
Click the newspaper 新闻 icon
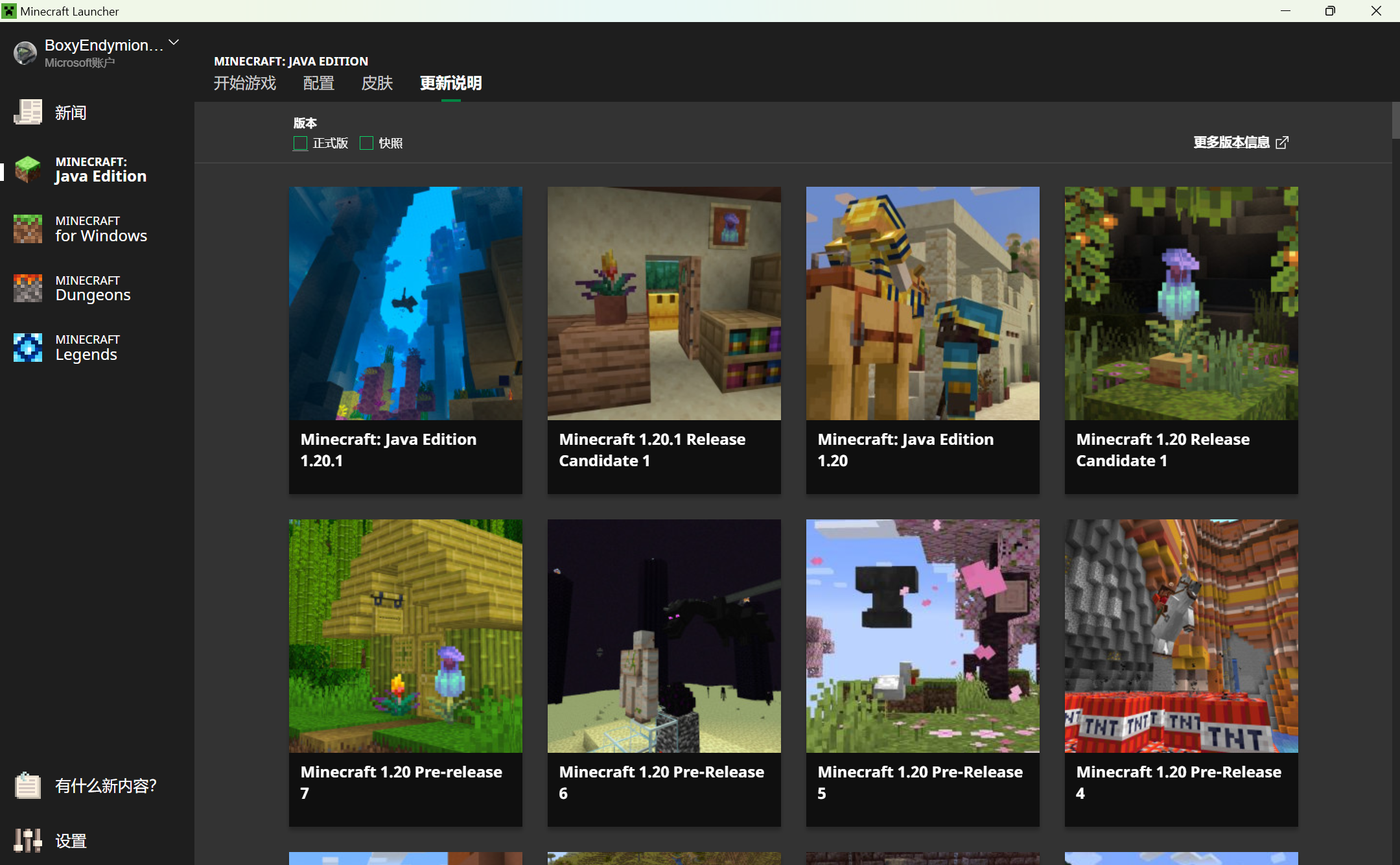coord(28,112)
